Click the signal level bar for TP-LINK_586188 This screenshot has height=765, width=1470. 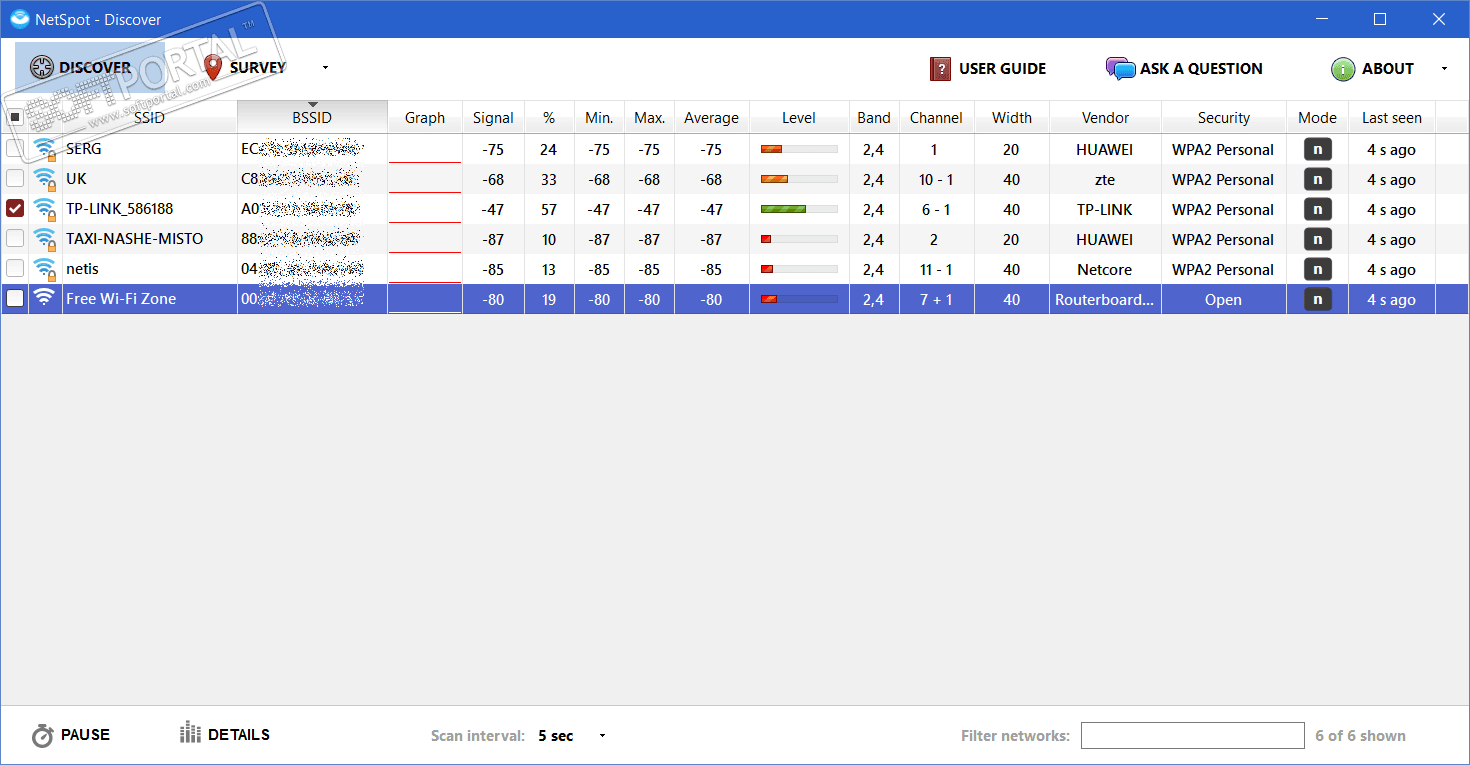(799, 210)
